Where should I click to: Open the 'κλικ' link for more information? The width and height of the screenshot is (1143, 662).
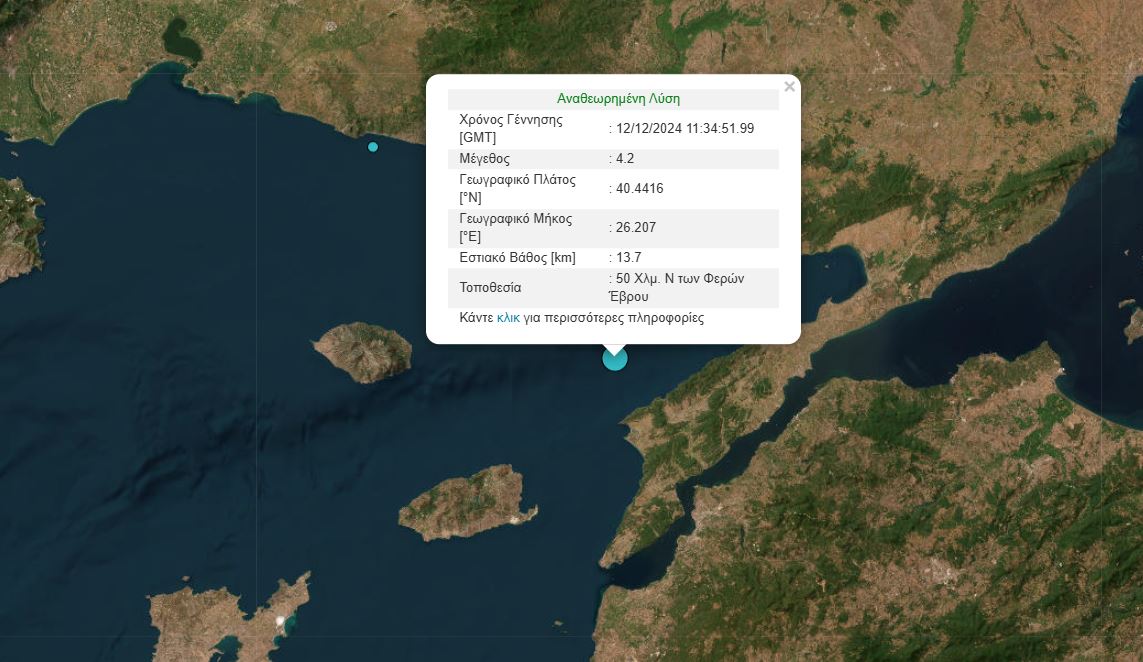(508, 318)
